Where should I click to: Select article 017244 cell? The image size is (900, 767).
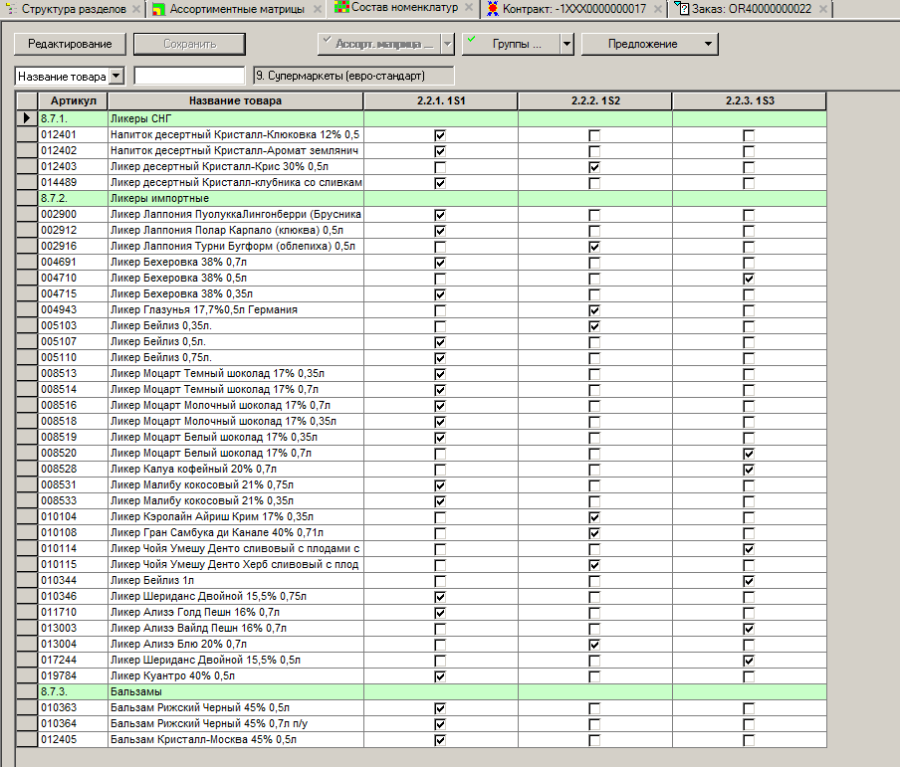click(73, 660)
